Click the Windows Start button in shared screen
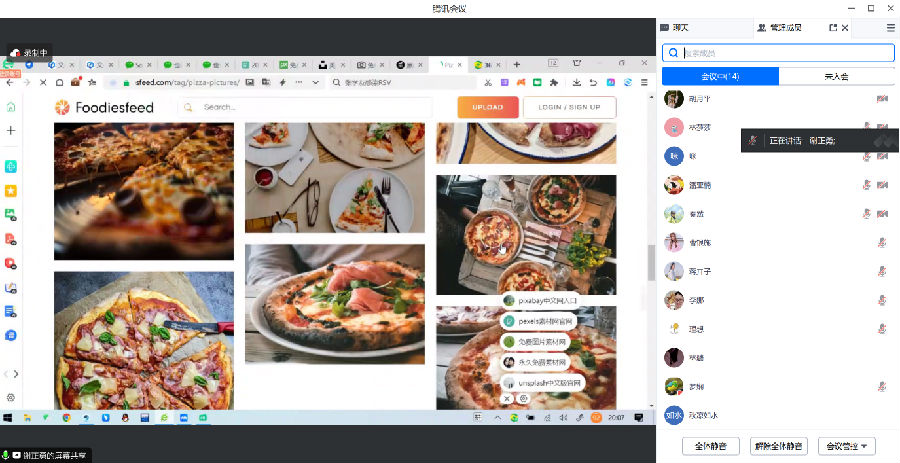The image size is (900, 463). pos(8,417)
